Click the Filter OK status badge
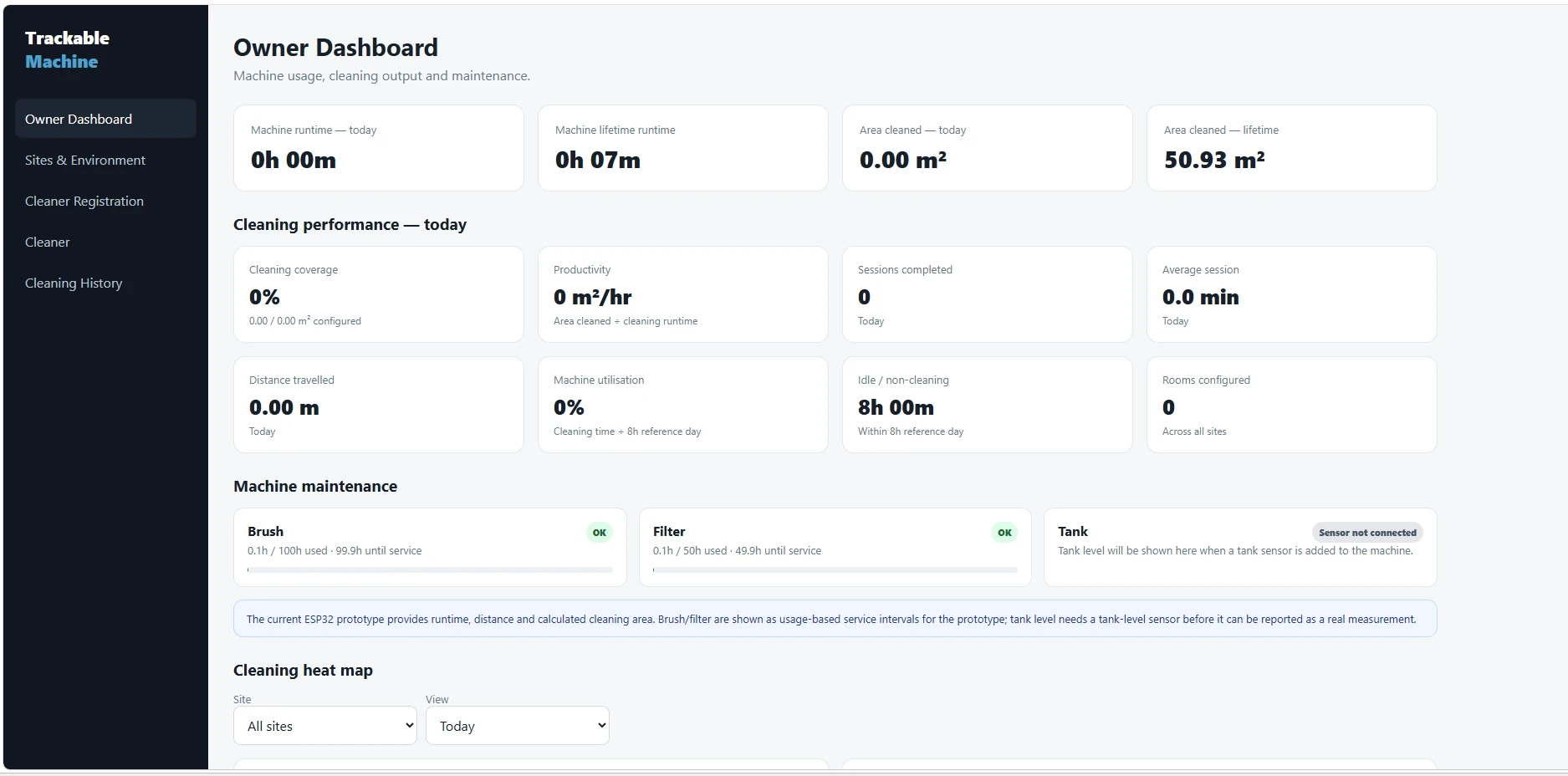 [1004, 533]
